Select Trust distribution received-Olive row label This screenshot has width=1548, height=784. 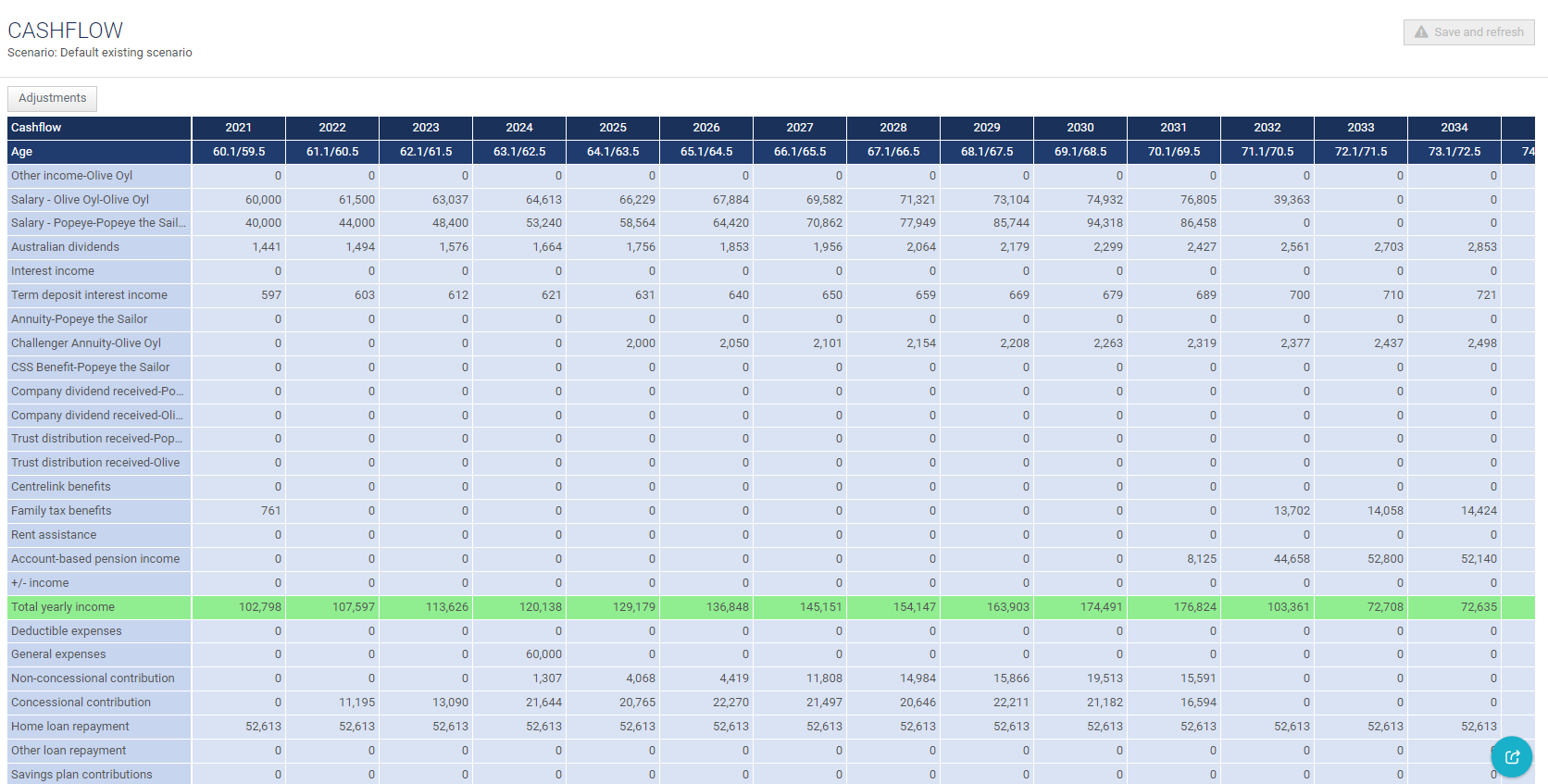99,463
